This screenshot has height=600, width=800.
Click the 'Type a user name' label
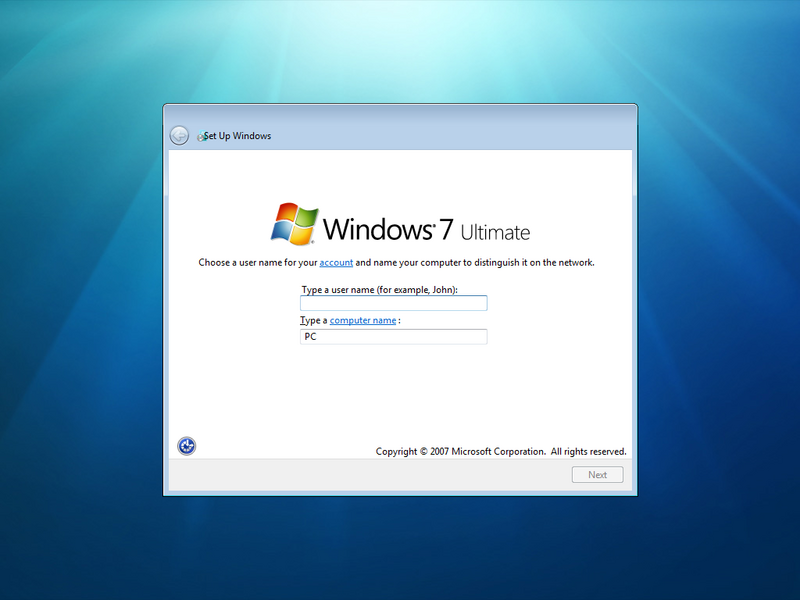tap(380, 290)
